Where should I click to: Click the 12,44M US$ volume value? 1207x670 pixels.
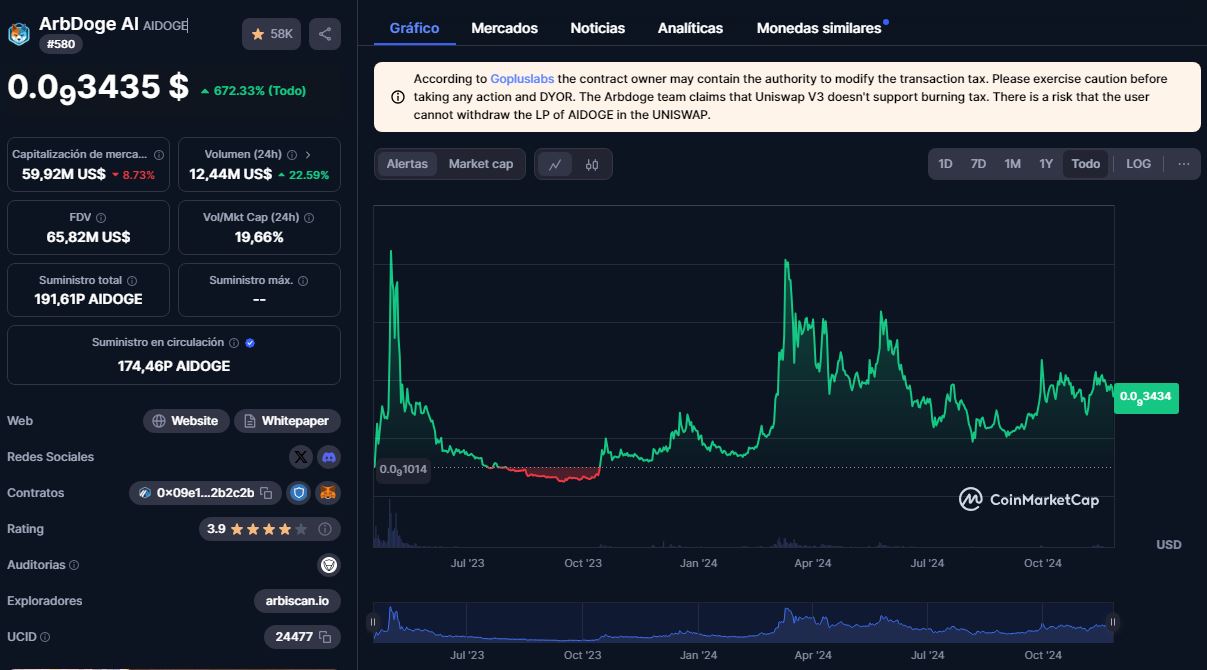click(x=231, y=174)
